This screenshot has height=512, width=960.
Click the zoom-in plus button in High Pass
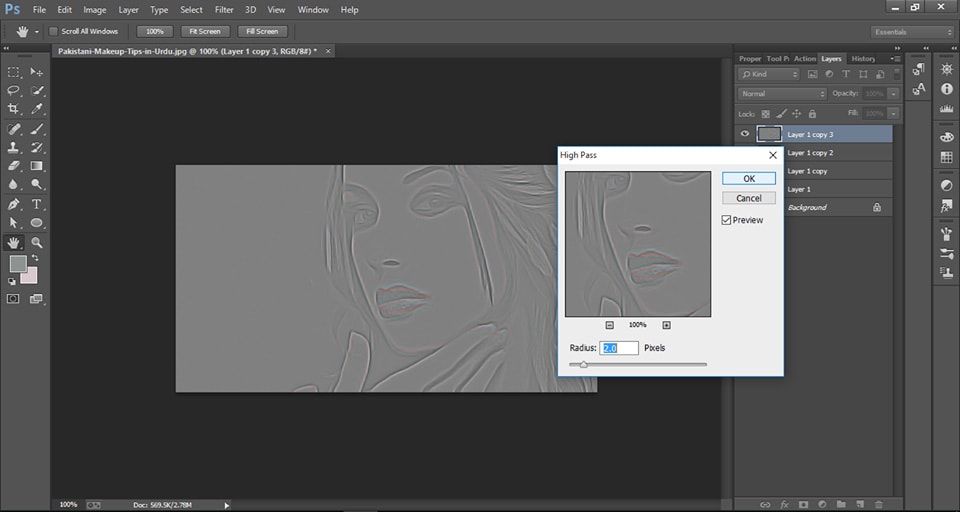click(x=666, y=325)
